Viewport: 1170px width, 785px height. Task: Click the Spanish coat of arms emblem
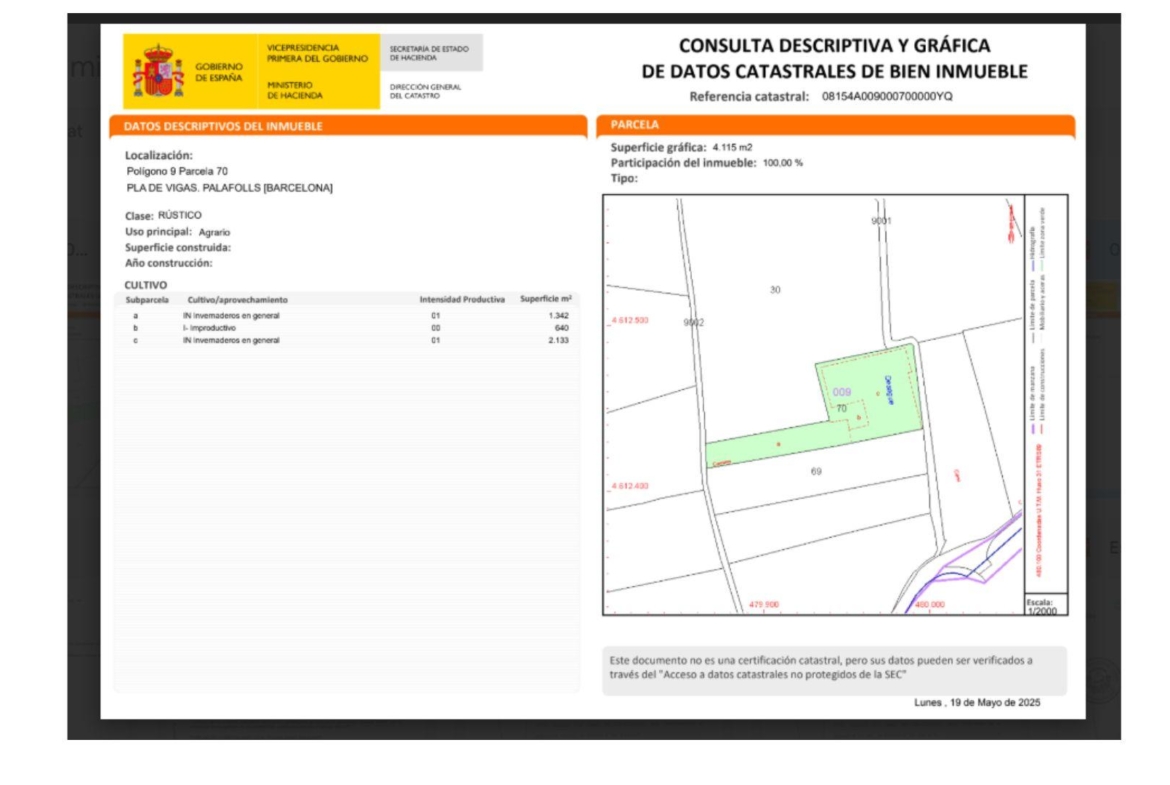pos(158,72)
